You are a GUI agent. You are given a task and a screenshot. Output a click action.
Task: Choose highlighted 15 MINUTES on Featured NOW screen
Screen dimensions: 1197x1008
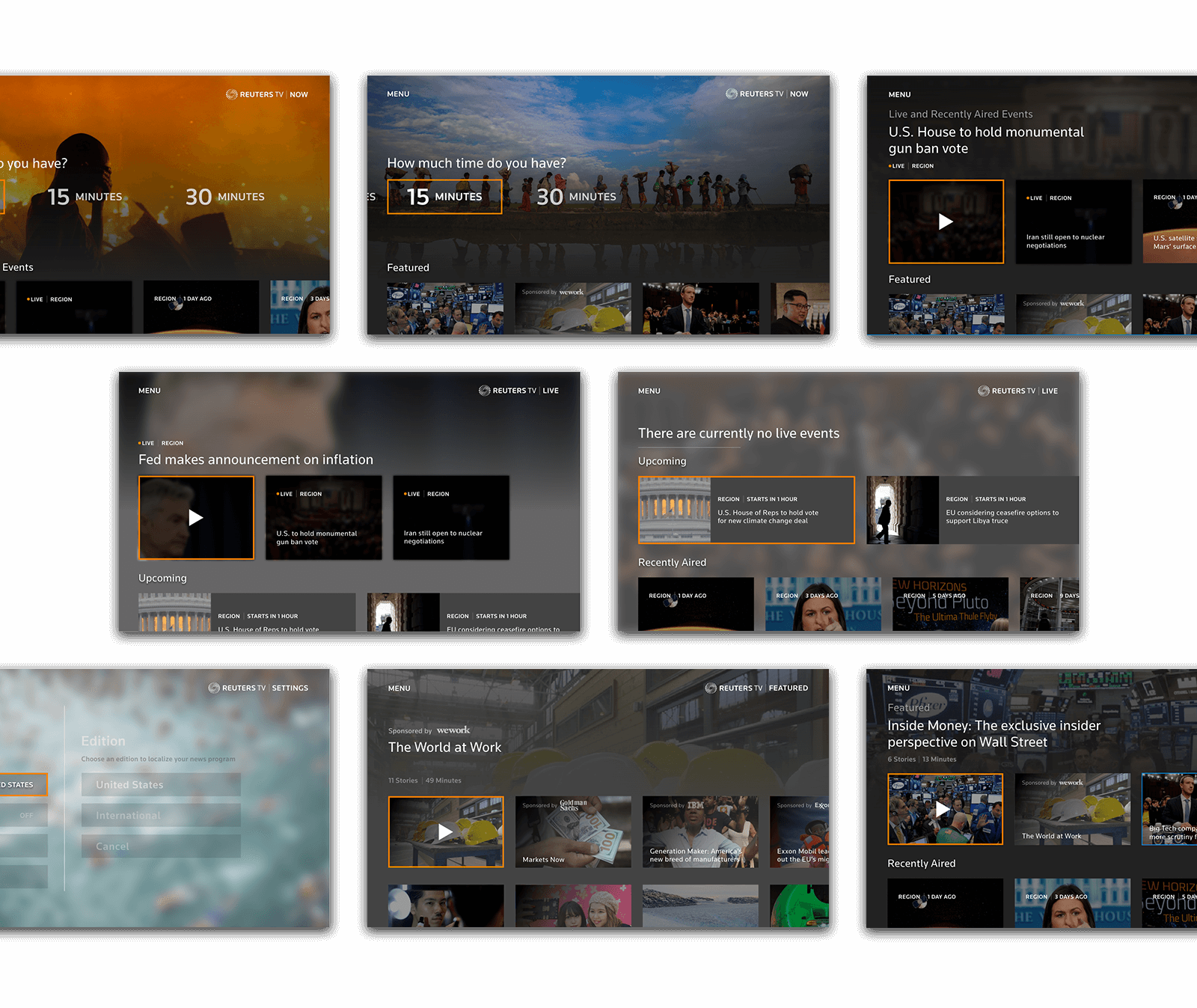[x=444, y=197]
